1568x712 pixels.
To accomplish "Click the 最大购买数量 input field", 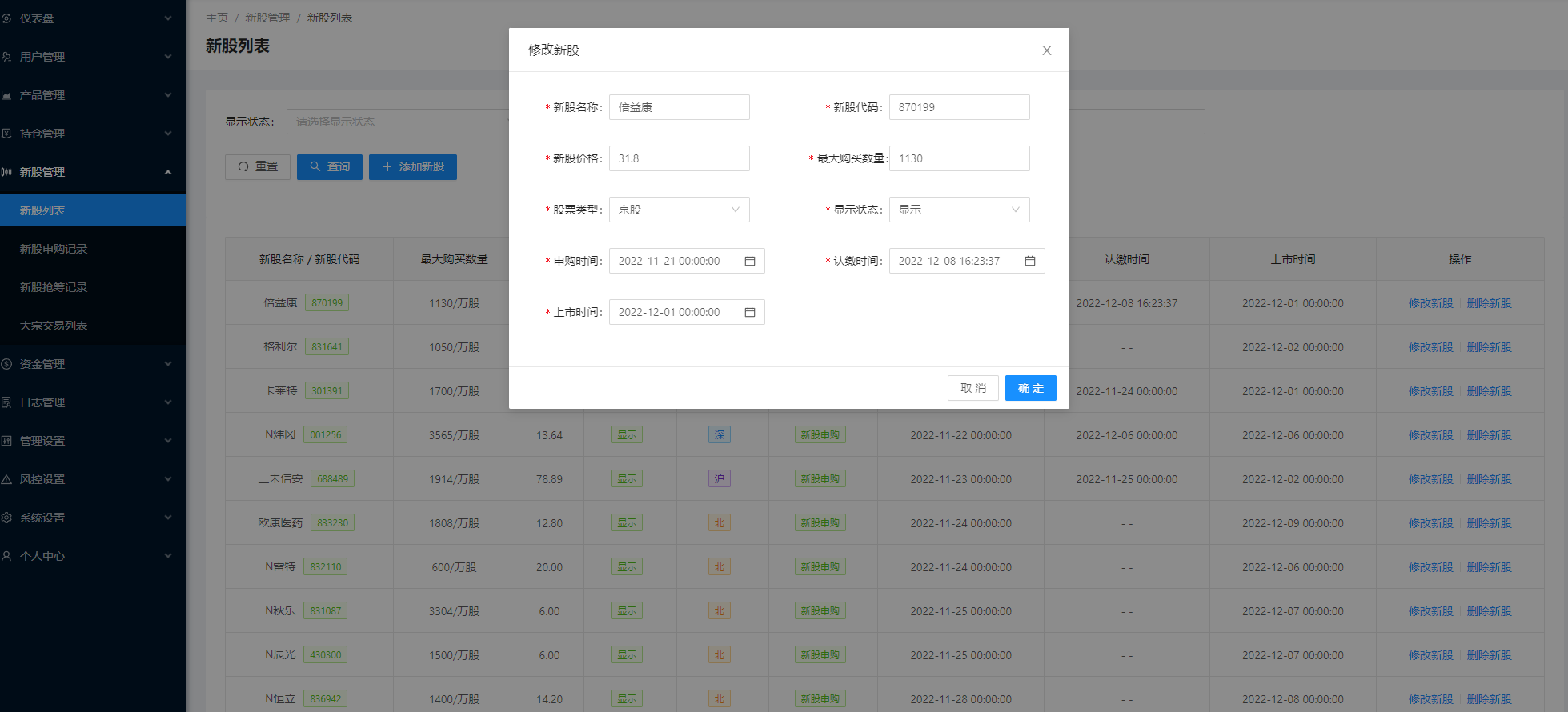I will tap(959, 158).
